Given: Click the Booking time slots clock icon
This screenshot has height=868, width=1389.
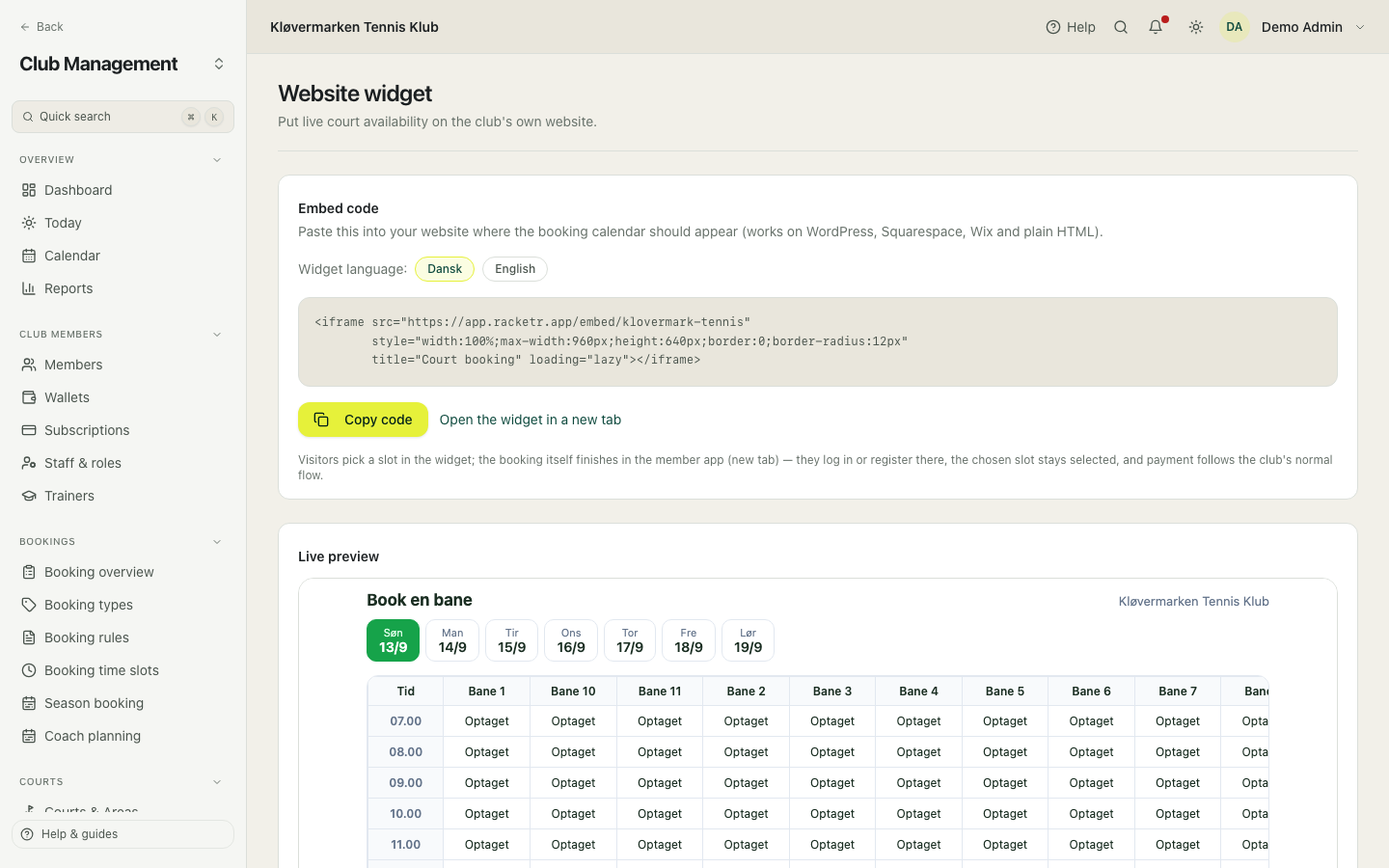Looking at the screenshot, I should (x=29, y=670).
